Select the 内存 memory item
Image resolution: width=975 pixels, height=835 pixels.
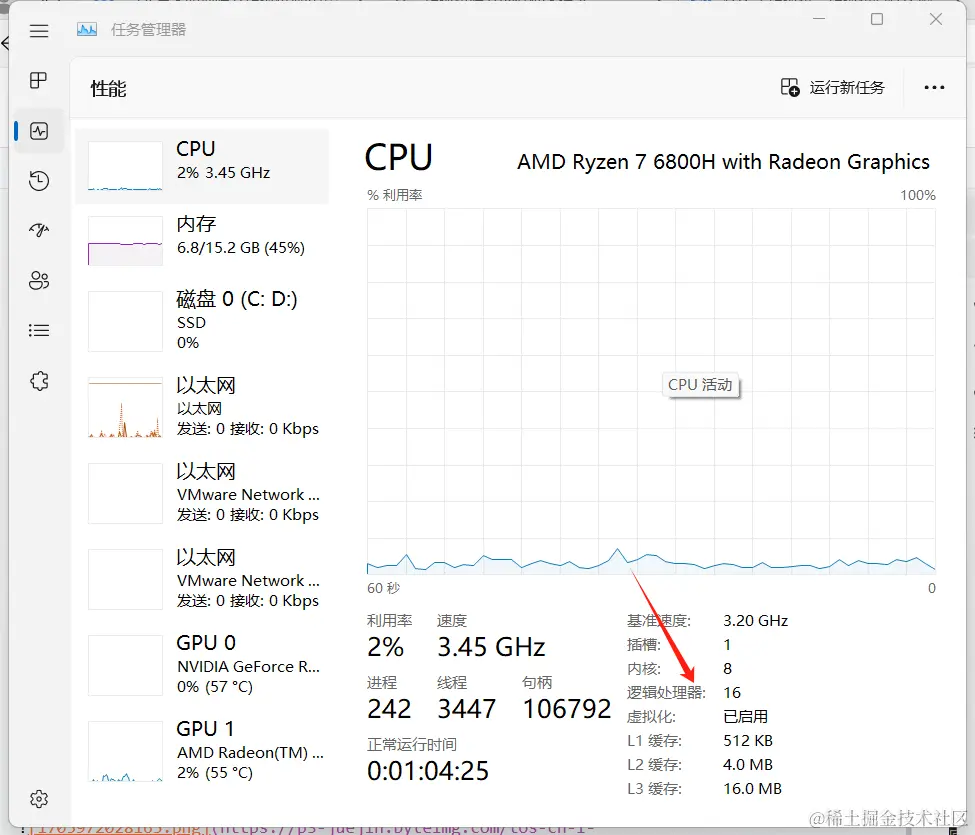coord(202,240)
